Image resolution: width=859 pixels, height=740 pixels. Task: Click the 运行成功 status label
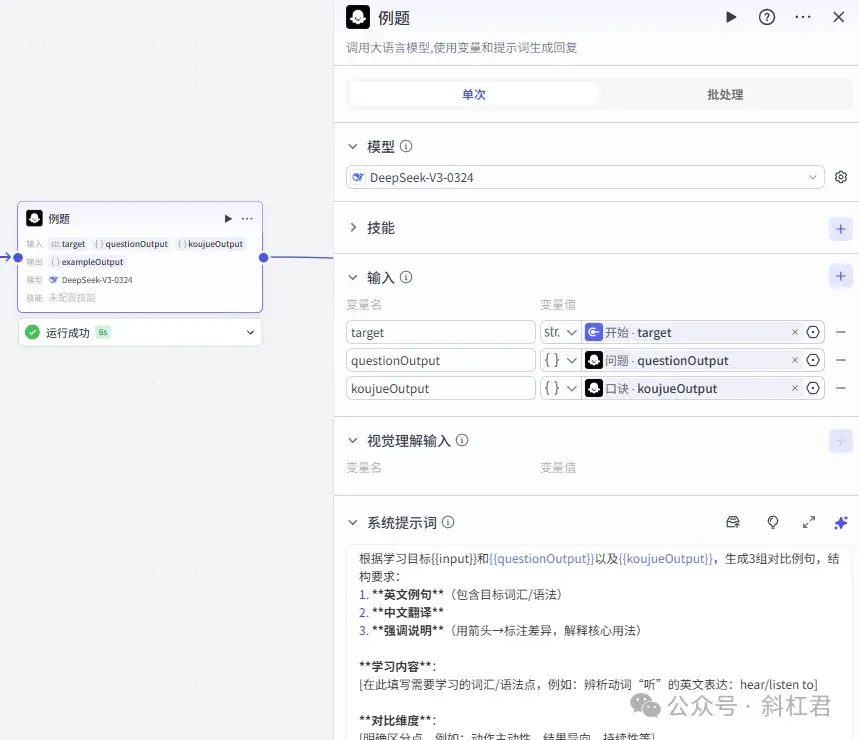67,332
